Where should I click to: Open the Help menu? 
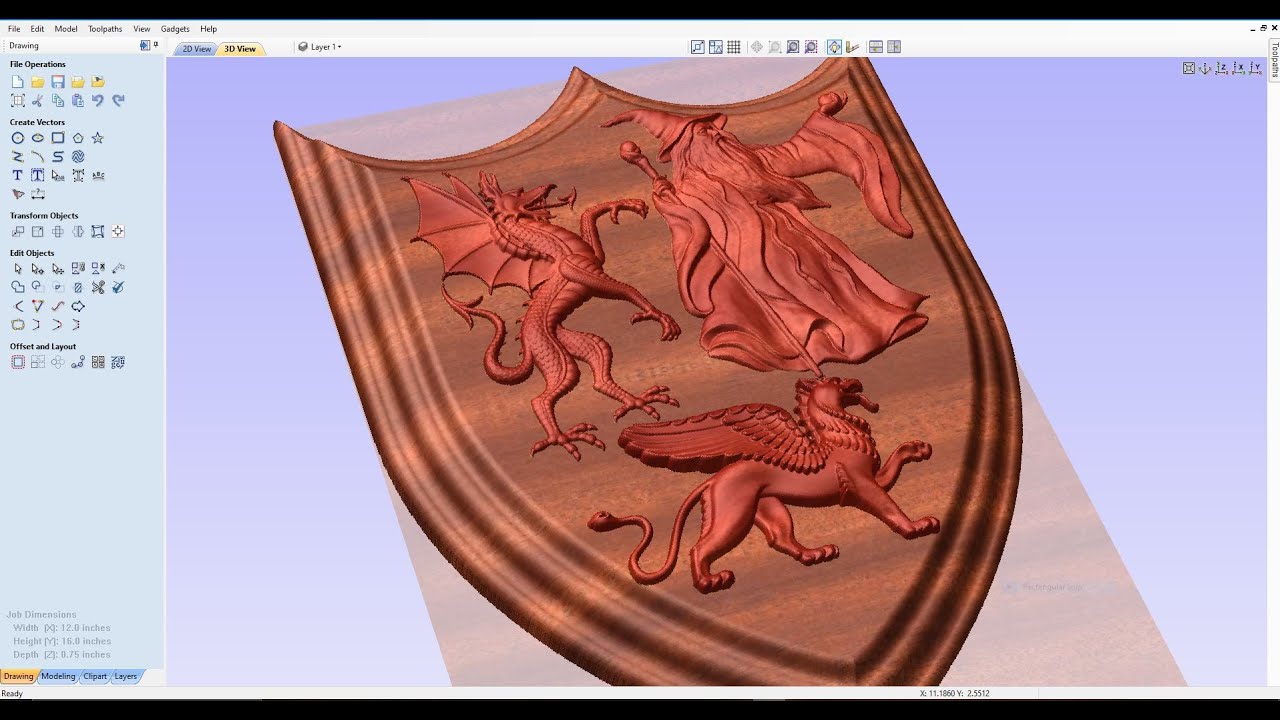coord(208,29)
